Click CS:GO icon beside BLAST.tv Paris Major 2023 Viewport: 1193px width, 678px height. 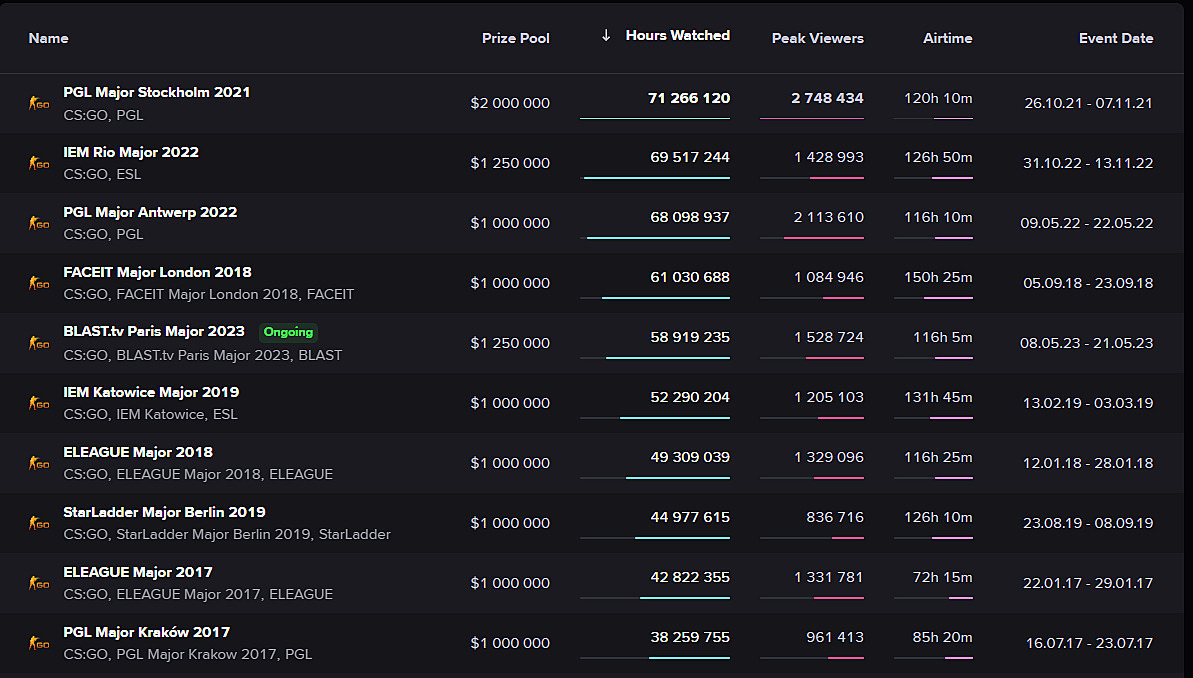[39, 343]
